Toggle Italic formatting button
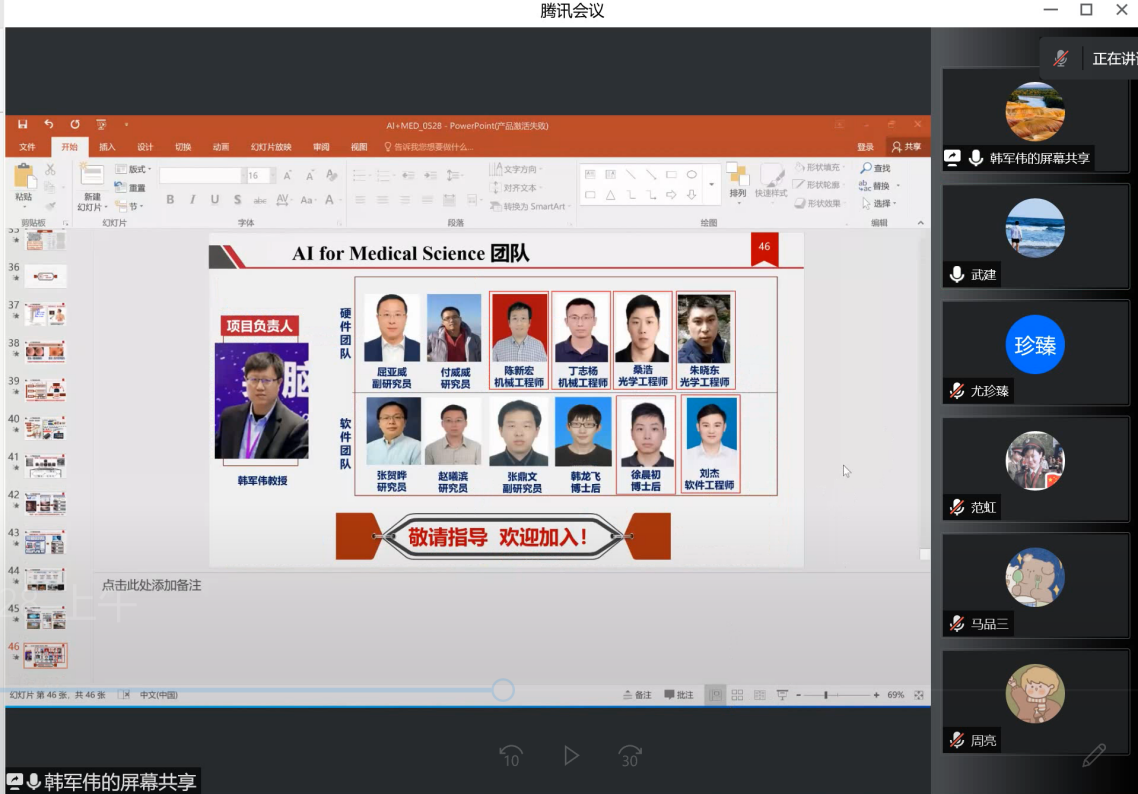This screenshot has width=1138, height=794. tap(191, 200)
